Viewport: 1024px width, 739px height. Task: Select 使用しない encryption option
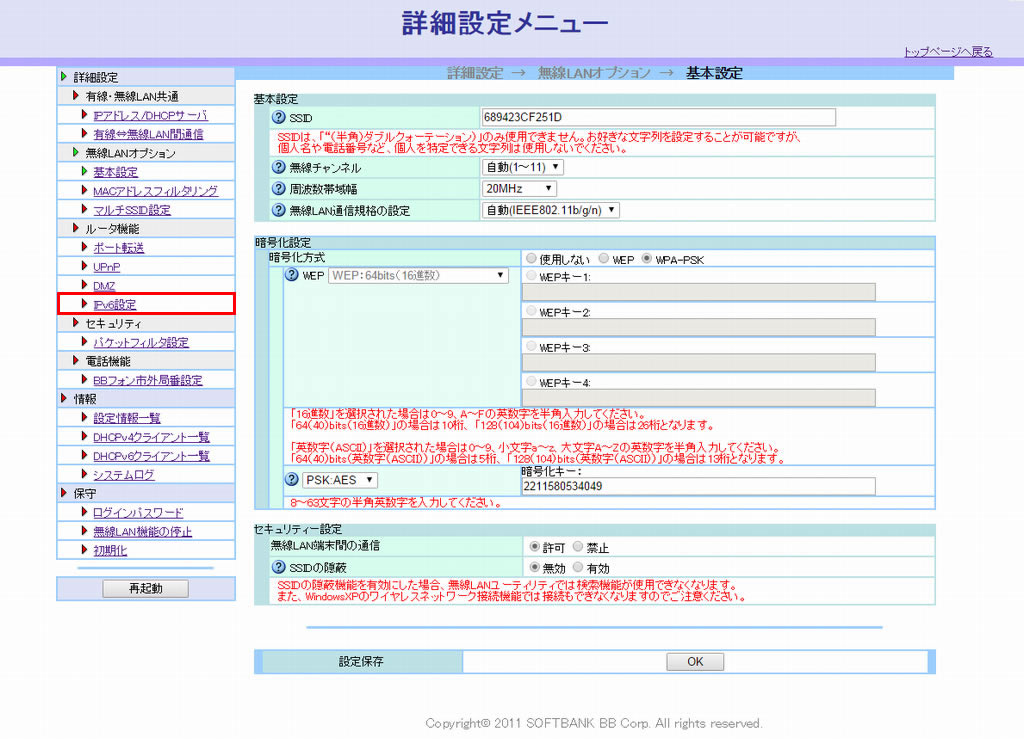pos(532,259)
